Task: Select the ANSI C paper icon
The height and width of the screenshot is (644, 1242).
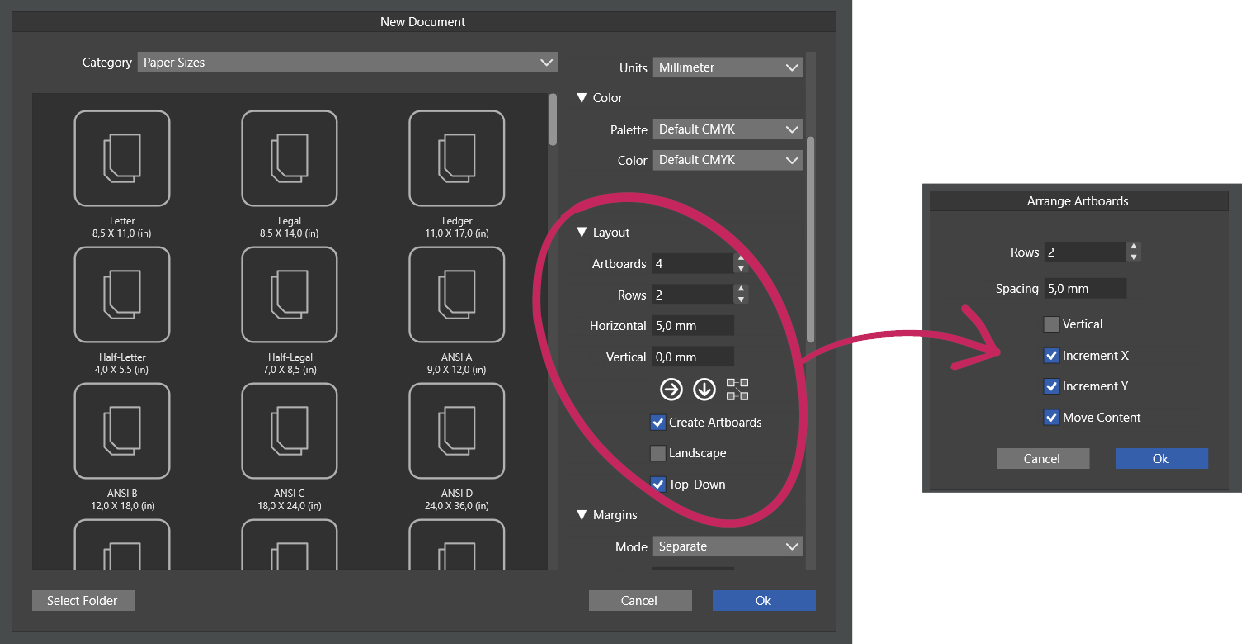Action: coord(289,431)
